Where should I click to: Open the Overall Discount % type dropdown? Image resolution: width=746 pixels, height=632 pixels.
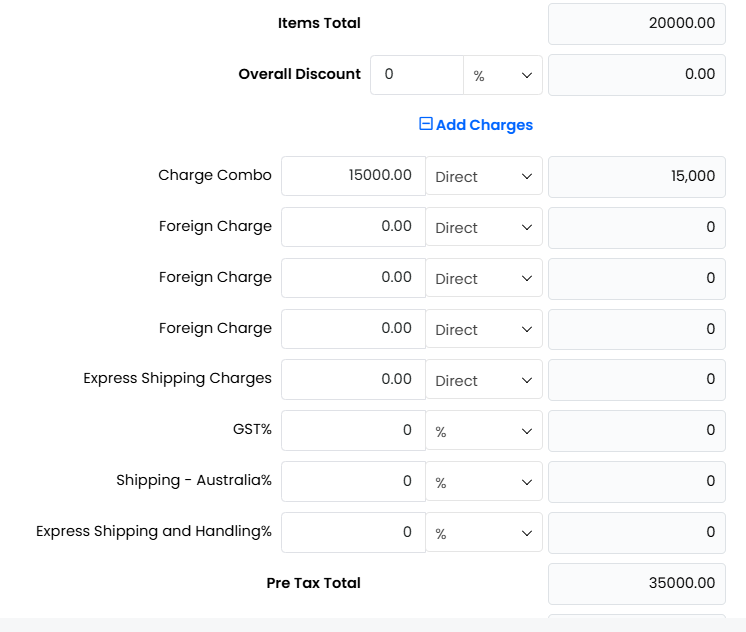tap(502, 75)
